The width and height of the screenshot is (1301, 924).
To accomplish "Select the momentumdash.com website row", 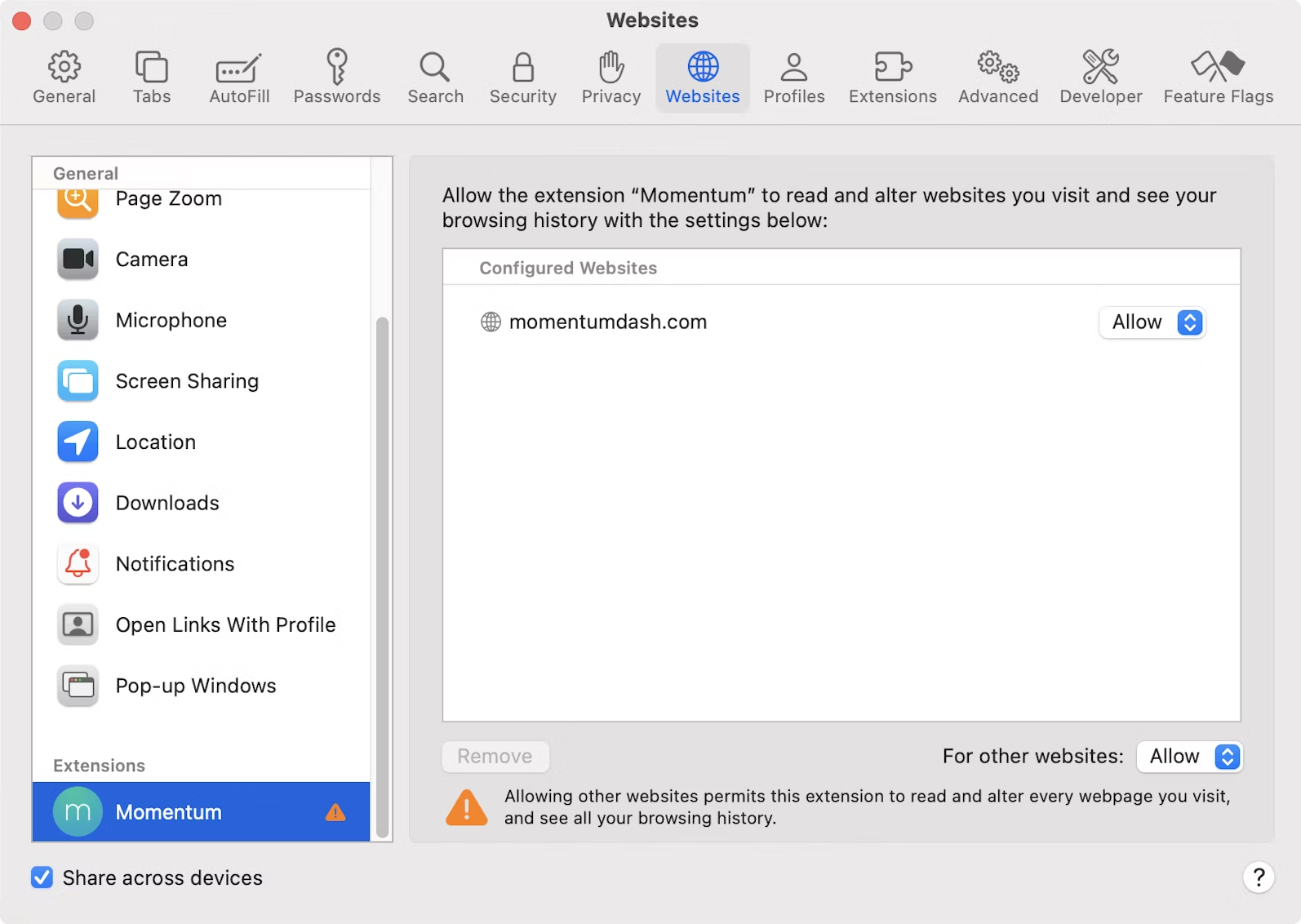I will click(x=841, y=322).
